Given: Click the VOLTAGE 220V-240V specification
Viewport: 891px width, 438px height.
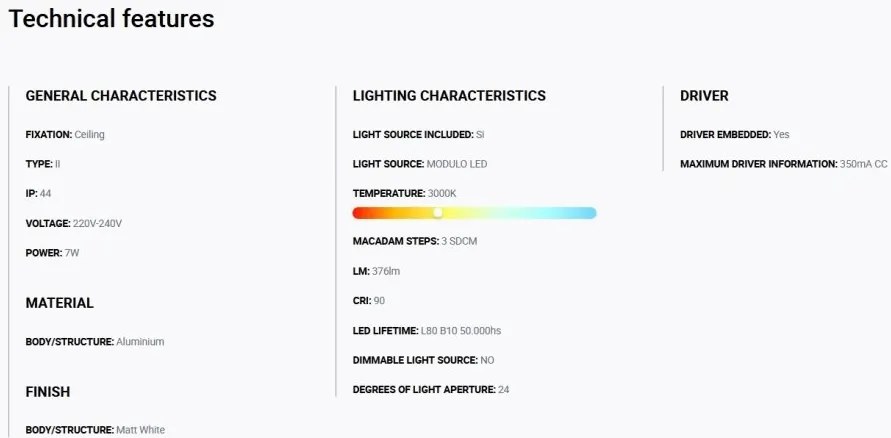Looking at the screenshot, I should point(74,223).
